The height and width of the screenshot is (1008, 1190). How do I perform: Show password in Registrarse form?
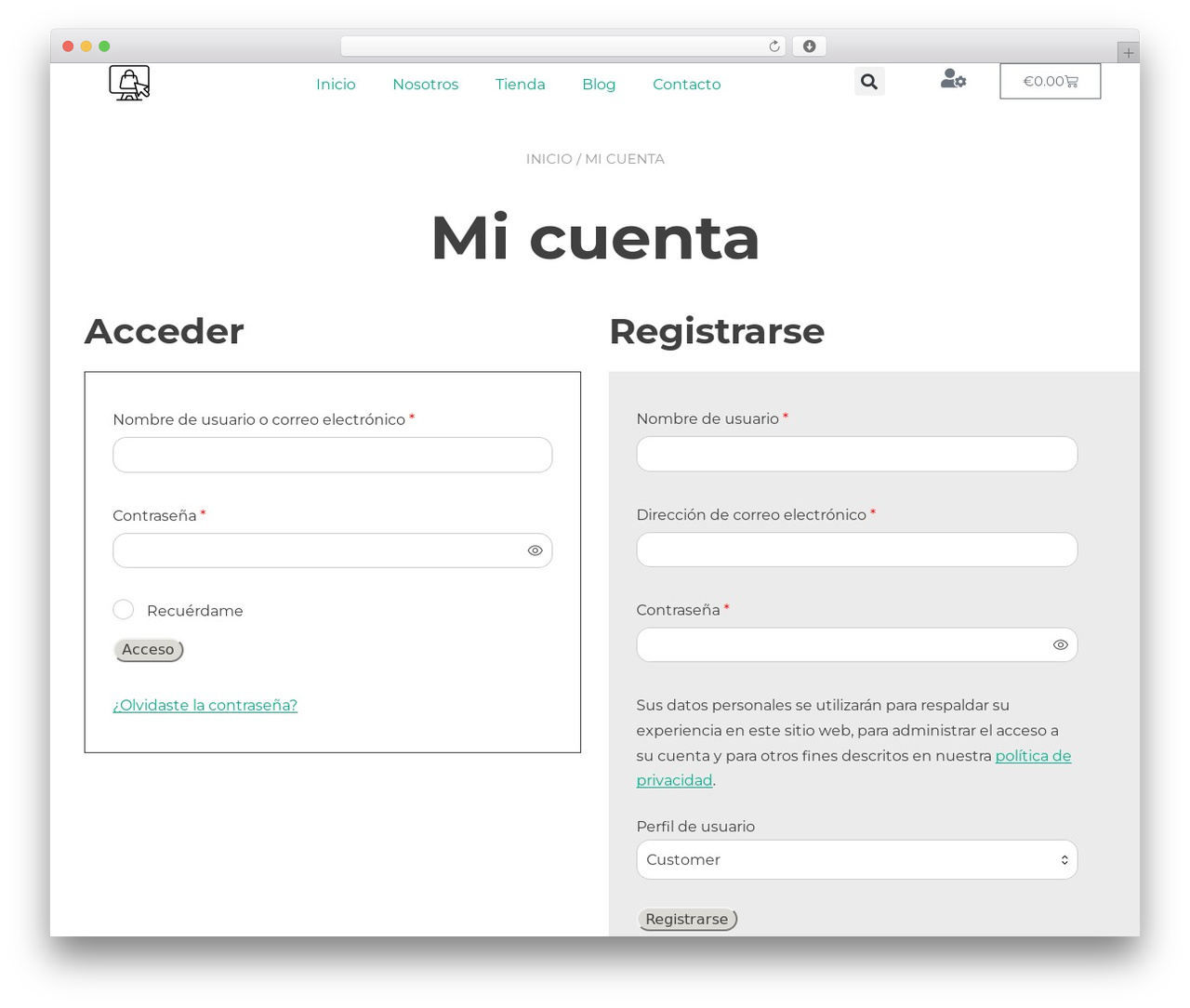(x=1060, y=644)
